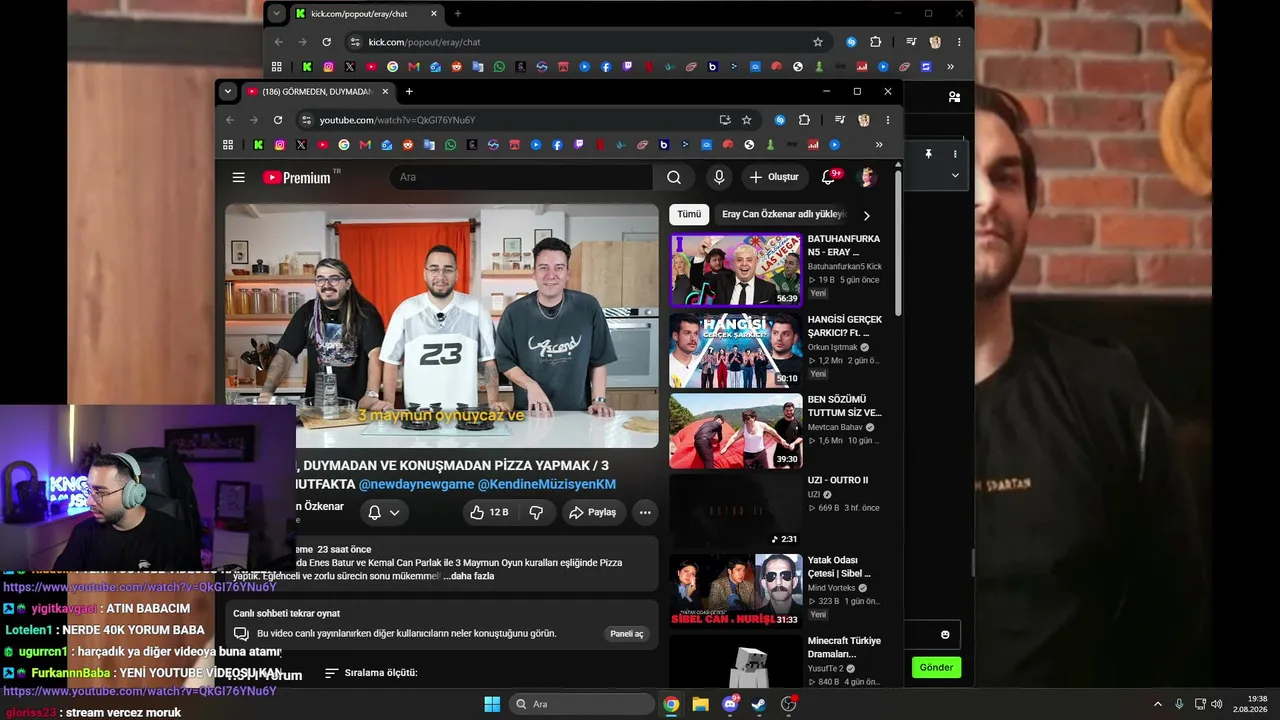Open Twitch bookmark in YouTube window bookmarks bar

[x=578, y=145]
